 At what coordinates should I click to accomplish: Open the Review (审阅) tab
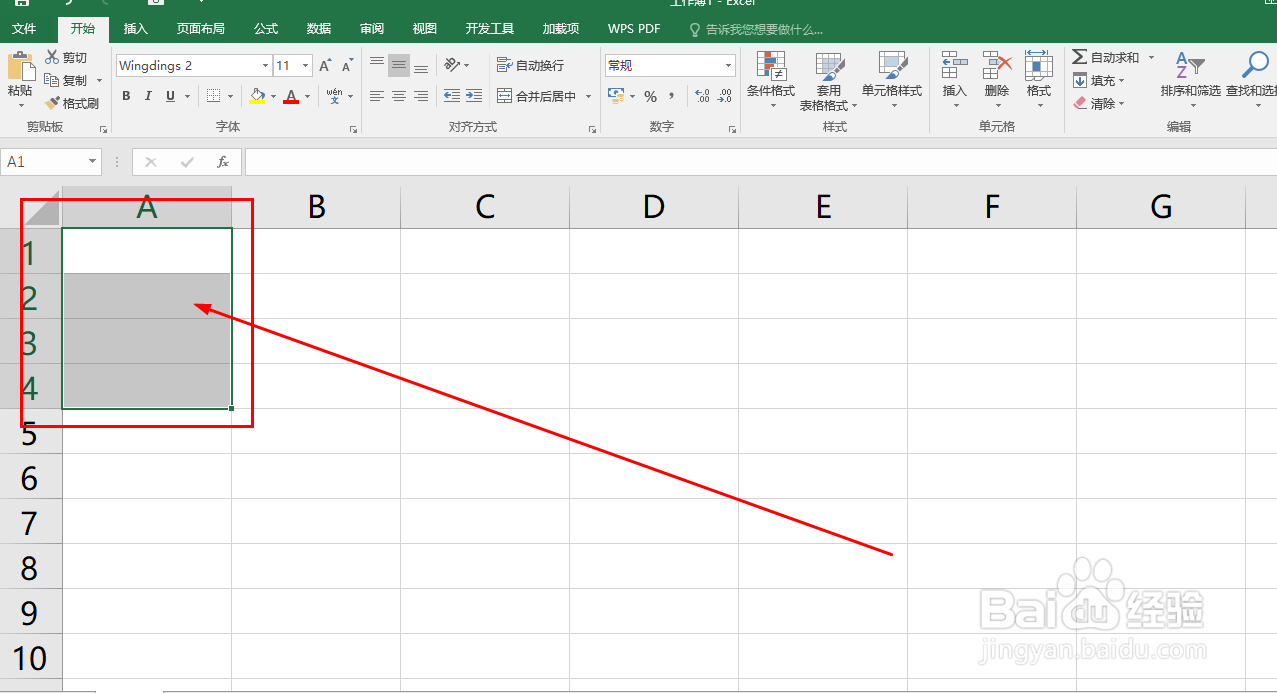[372, 29]
